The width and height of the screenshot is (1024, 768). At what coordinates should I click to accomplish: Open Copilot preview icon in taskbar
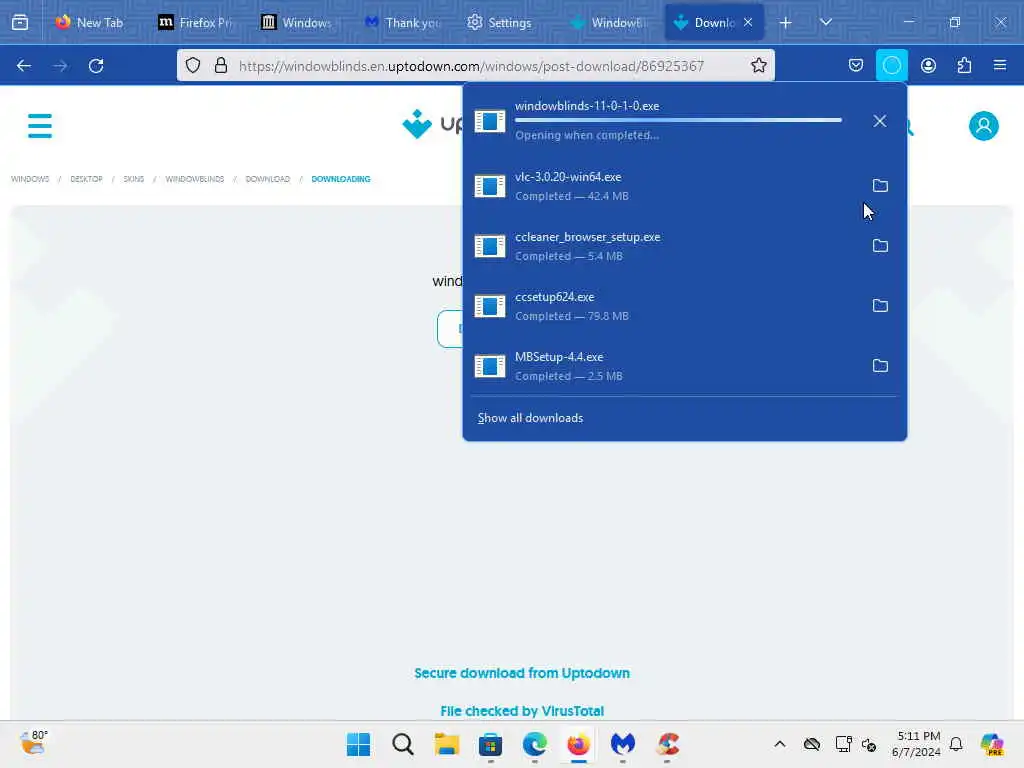click(993, 744)
